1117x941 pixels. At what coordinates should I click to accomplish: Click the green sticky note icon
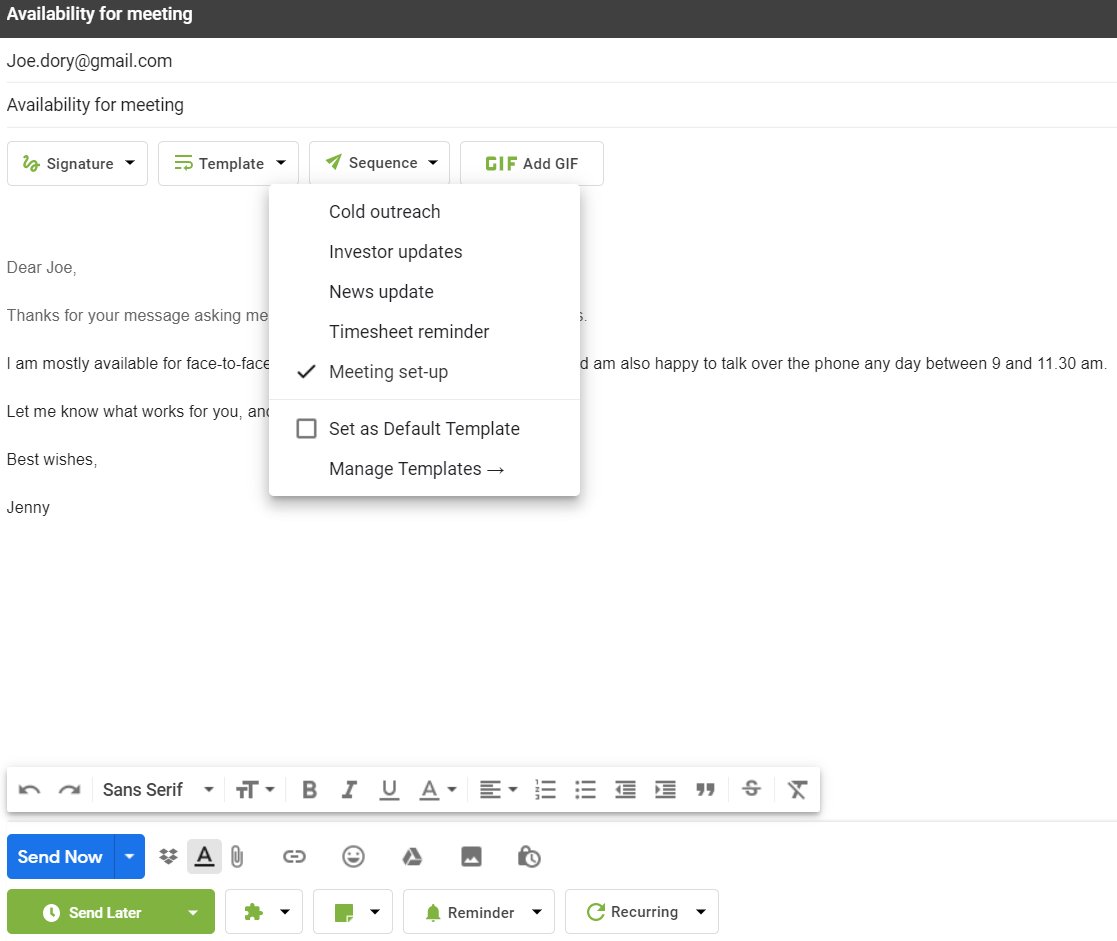click(344, 912)
